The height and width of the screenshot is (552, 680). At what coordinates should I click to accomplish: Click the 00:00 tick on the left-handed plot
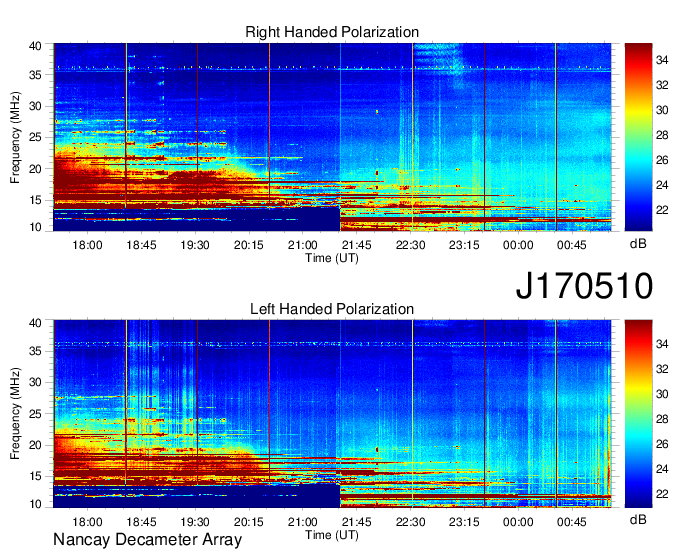[518, 522]
